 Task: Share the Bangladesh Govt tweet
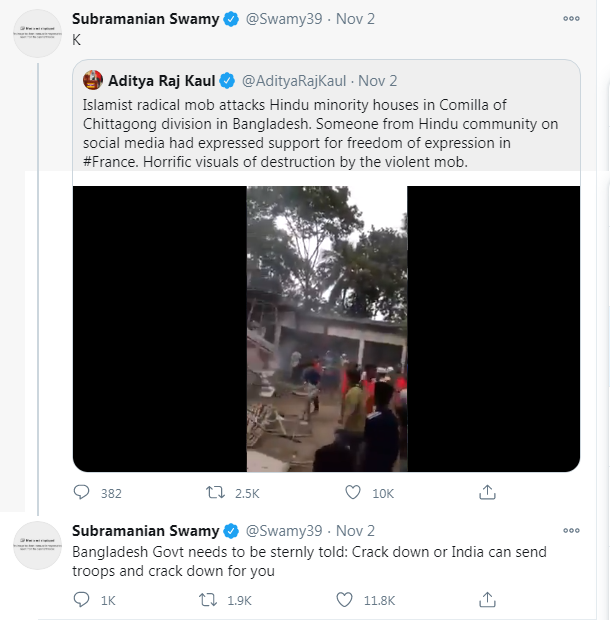pos(488,600)
